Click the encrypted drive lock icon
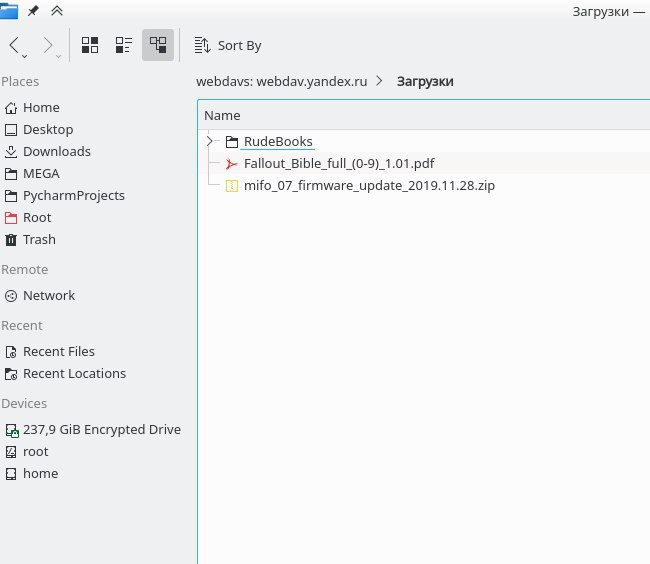Viewport: 650px width, 564px height. 12,430
